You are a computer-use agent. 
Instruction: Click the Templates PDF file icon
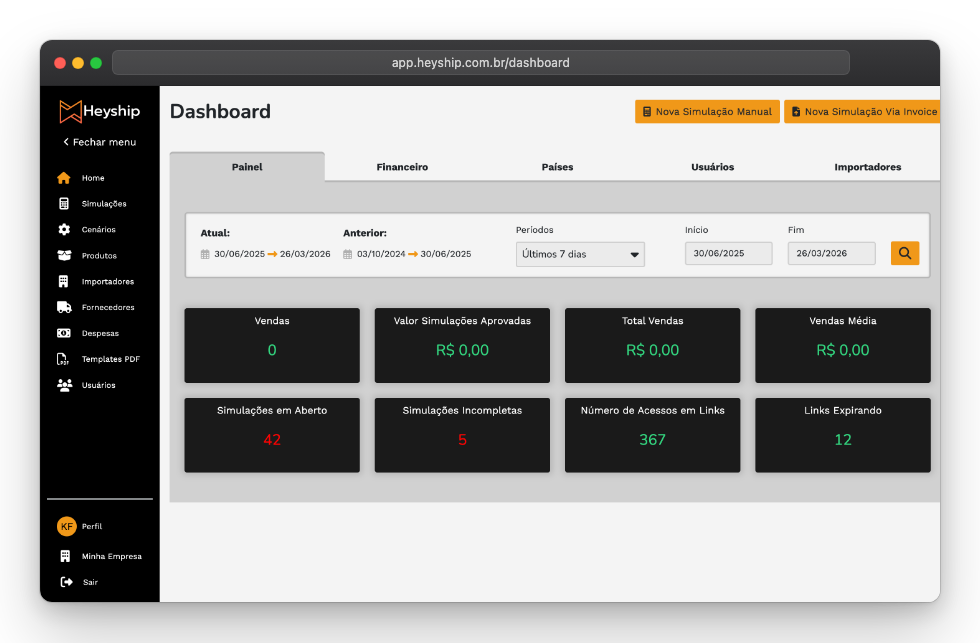tap(64, 359)
